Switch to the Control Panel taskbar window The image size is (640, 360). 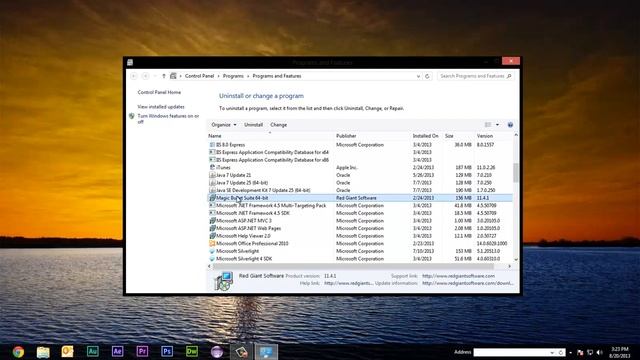point(267,351)
